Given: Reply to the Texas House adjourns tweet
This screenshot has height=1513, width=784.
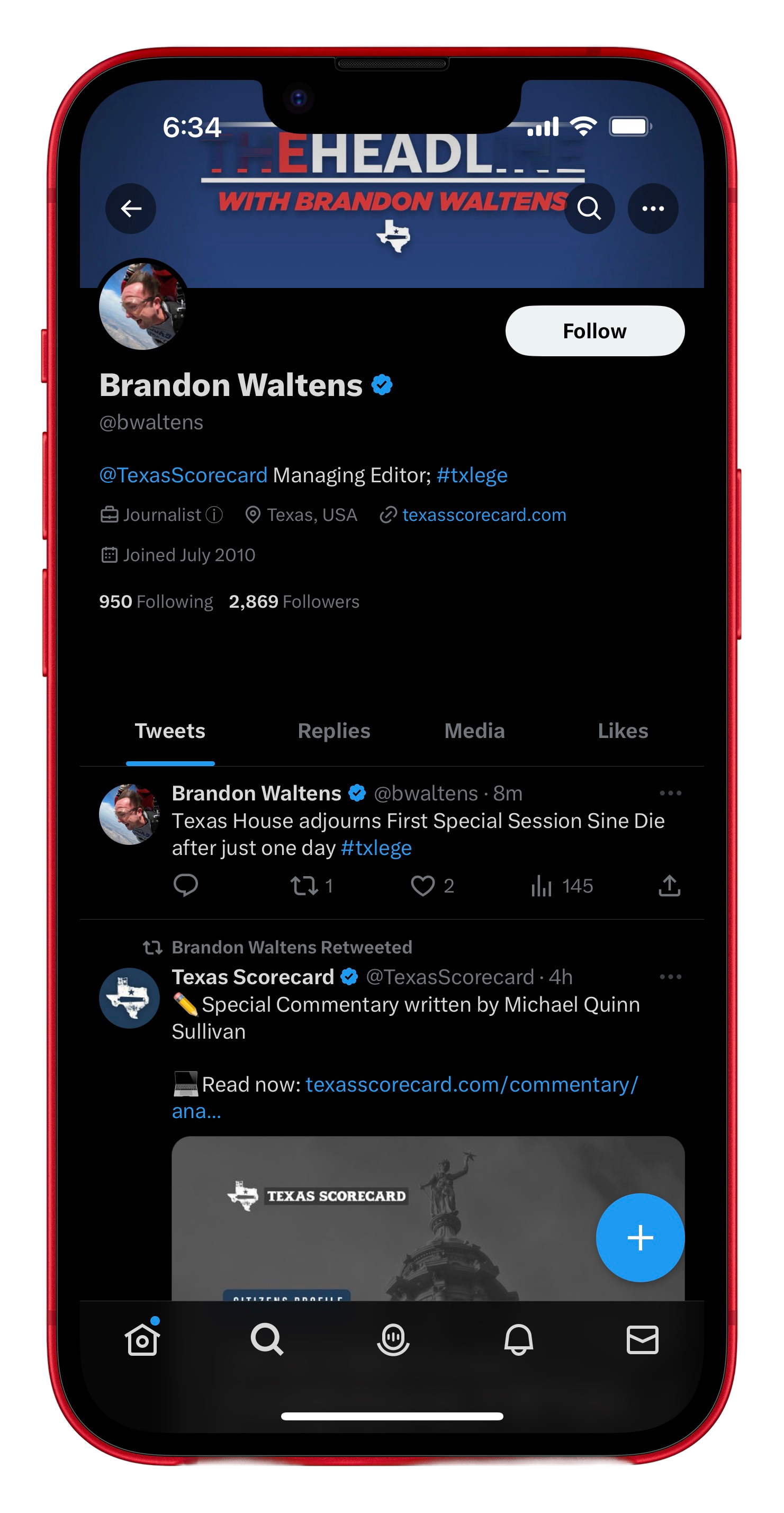Looking at the screenshot, I should (186, 885).
